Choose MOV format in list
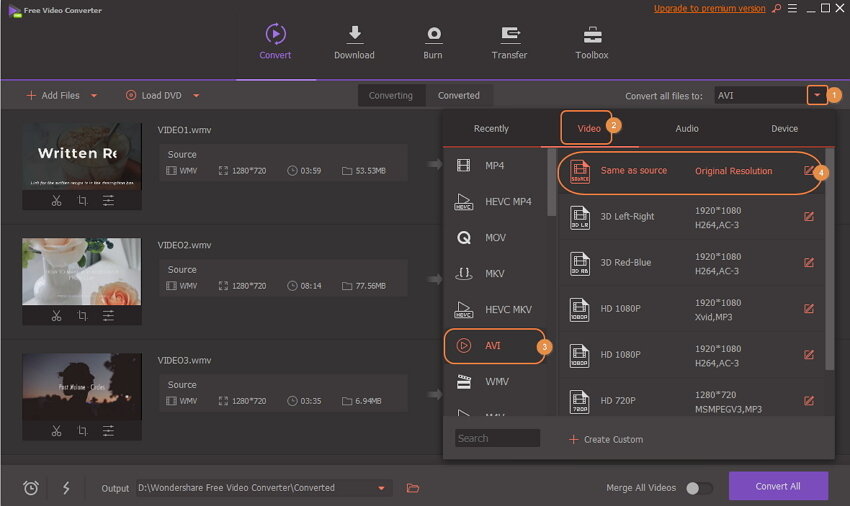Image resolution: width=850 pixels, height=506 pixels. 495,238
